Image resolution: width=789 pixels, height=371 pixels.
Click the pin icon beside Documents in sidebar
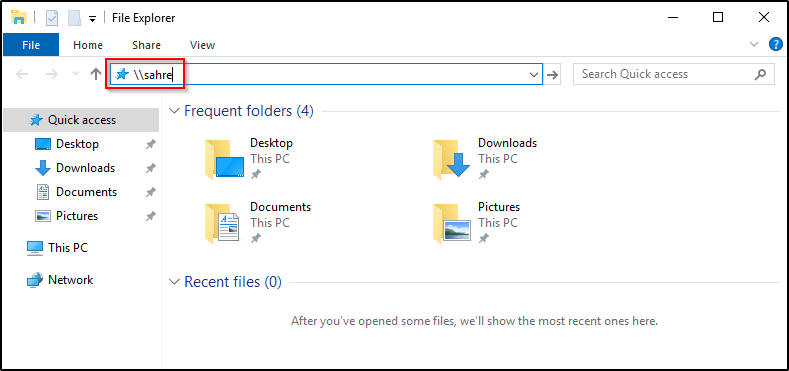click(x=150, y=192)
